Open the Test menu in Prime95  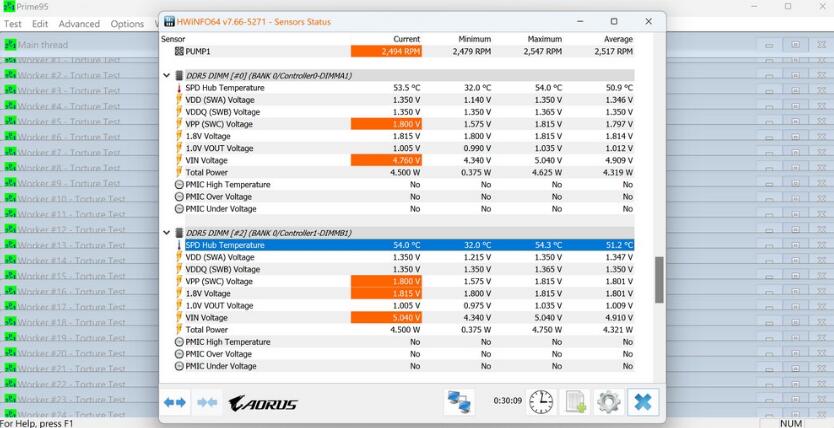[12, 24]
